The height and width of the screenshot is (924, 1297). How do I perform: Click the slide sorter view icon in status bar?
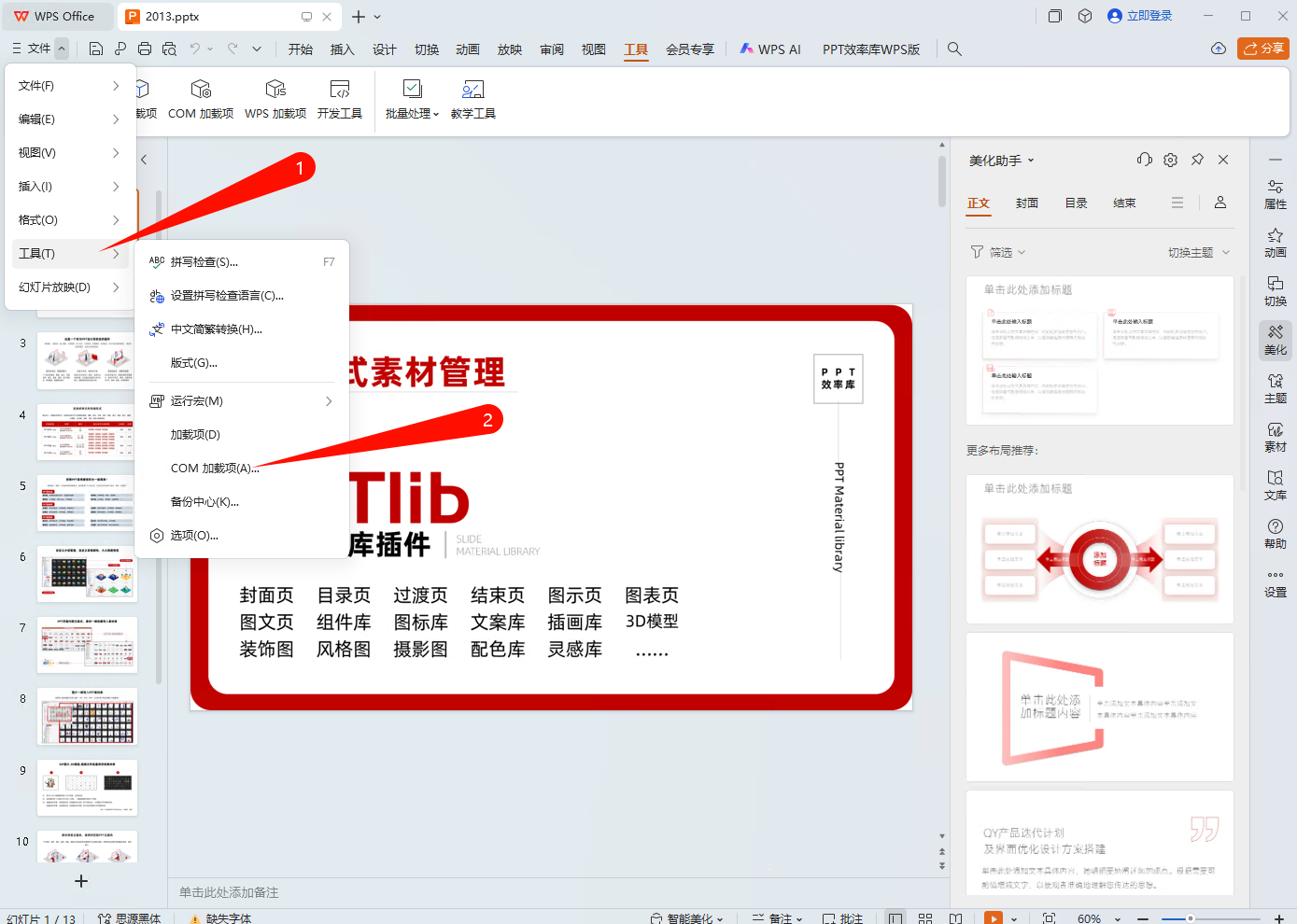(x=925, y=918)
